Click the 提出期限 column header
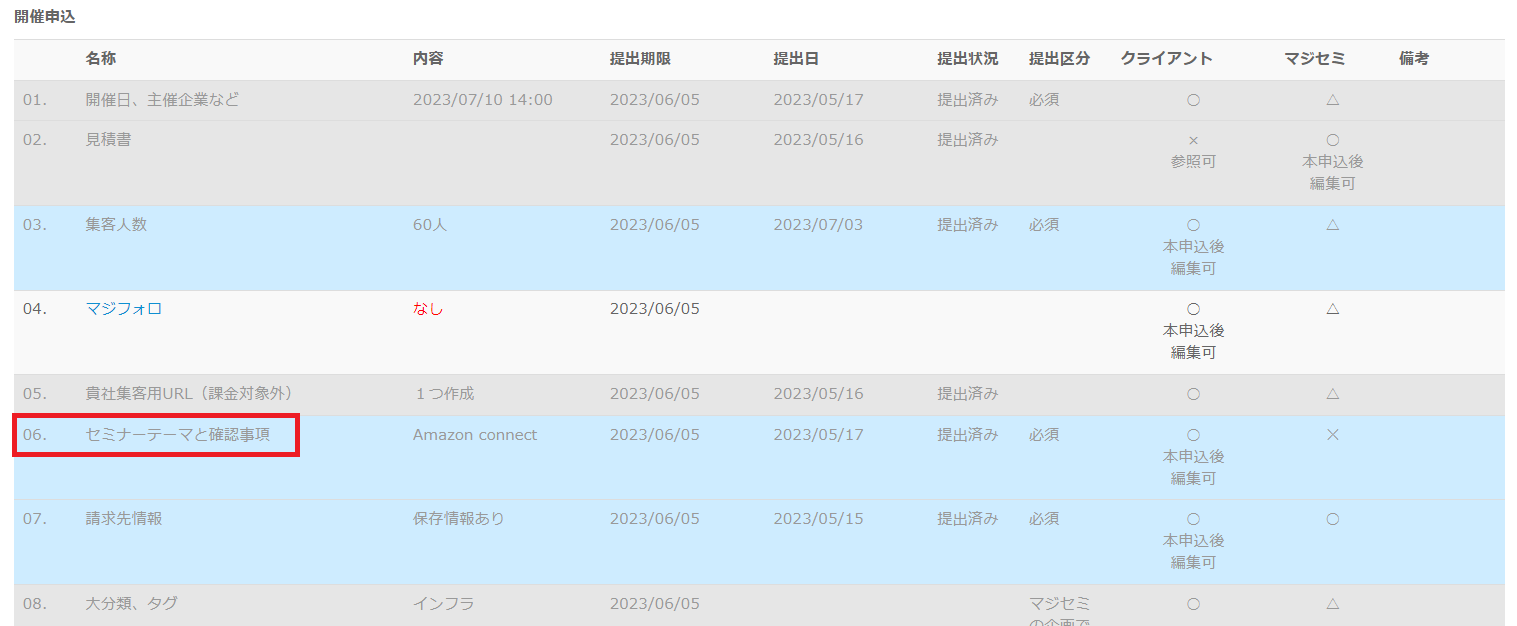Viewport: 1517px width, 626px height. click(640, 59)
